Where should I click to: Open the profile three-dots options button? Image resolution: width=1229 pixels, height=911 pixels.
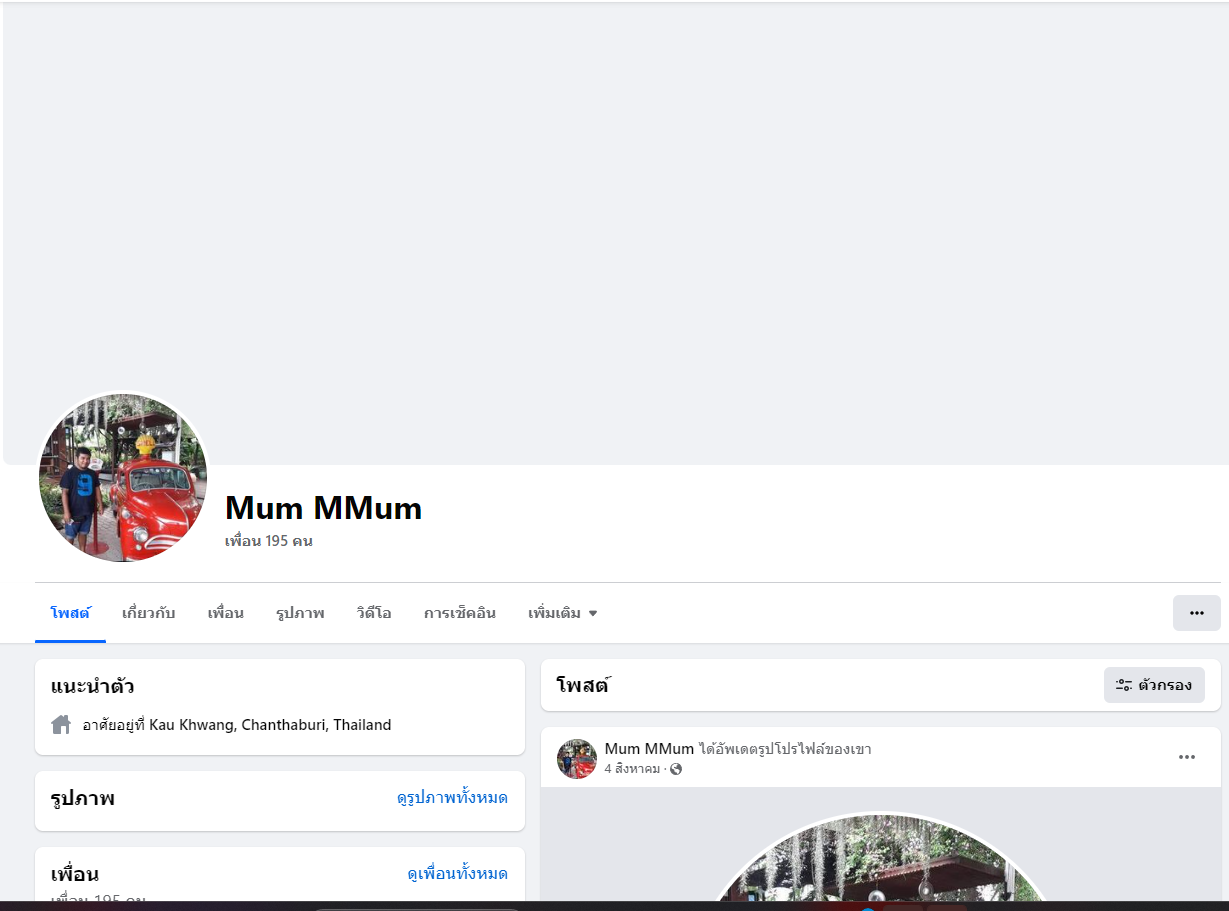pyautogui.click(x=1196, y=613)
